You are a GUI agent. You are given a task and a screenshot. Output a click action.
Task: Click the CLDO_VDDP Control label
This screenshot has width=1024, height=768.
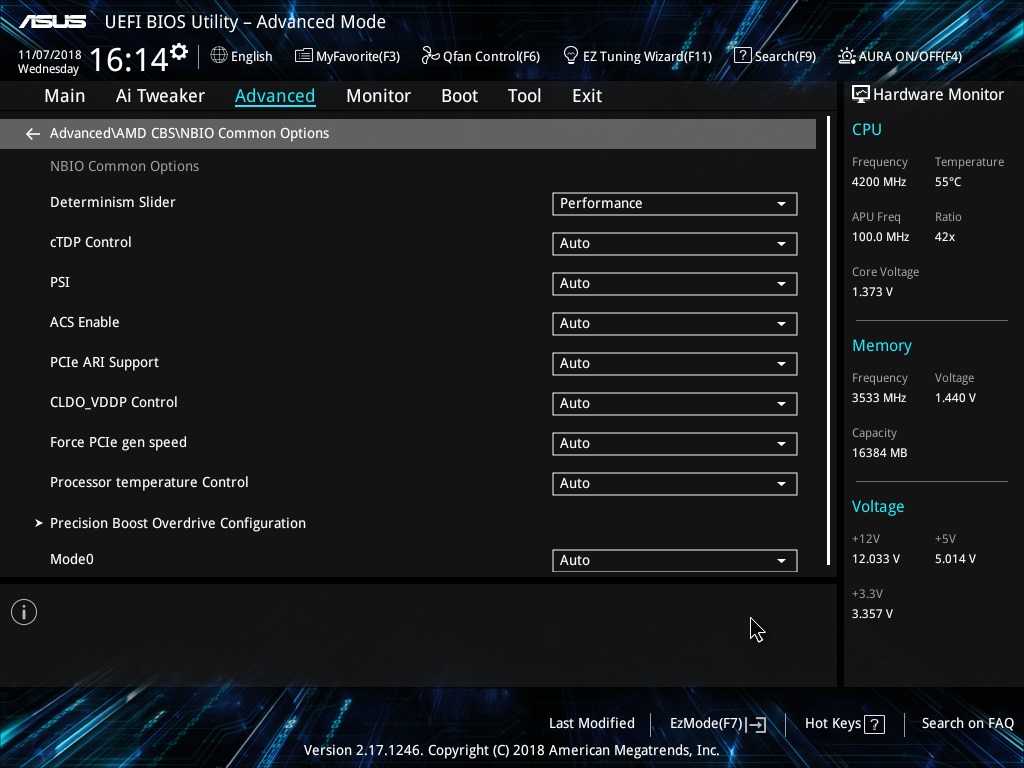pyautogui.click(x=114, y=402)
